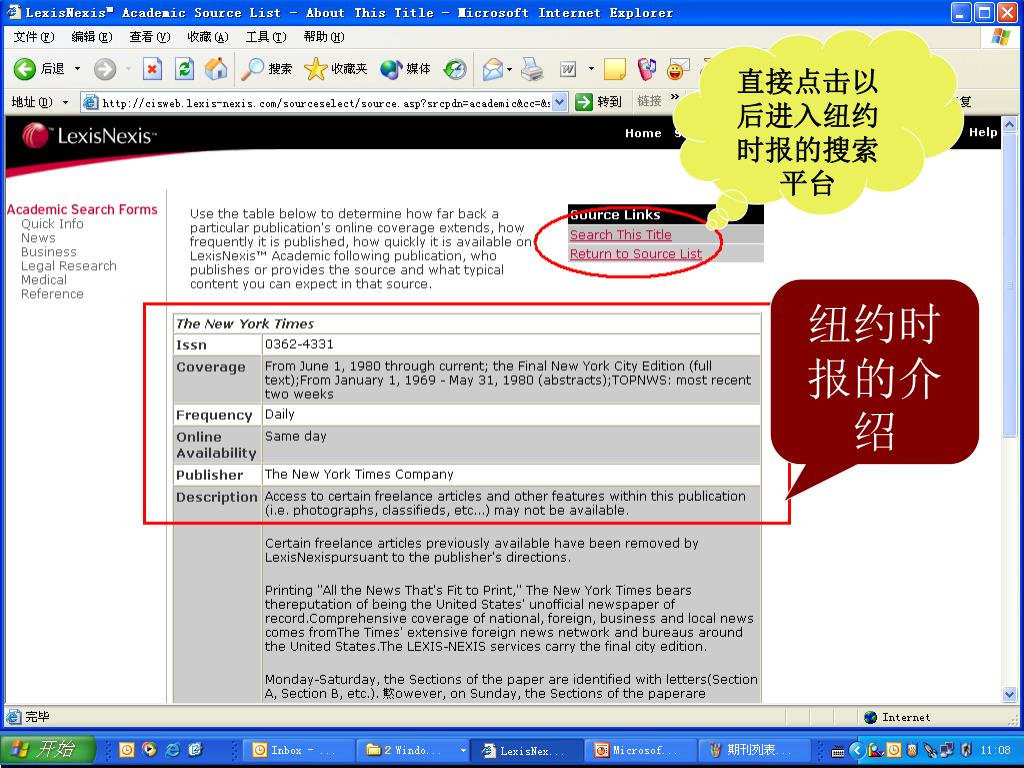Open the Home page house icon
The image size is (1024, 768).
216,69
